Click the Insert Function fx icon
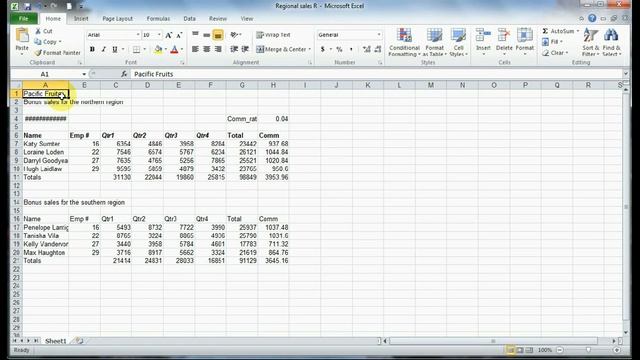This screenshot has width=640, height=360. point(124,74)
